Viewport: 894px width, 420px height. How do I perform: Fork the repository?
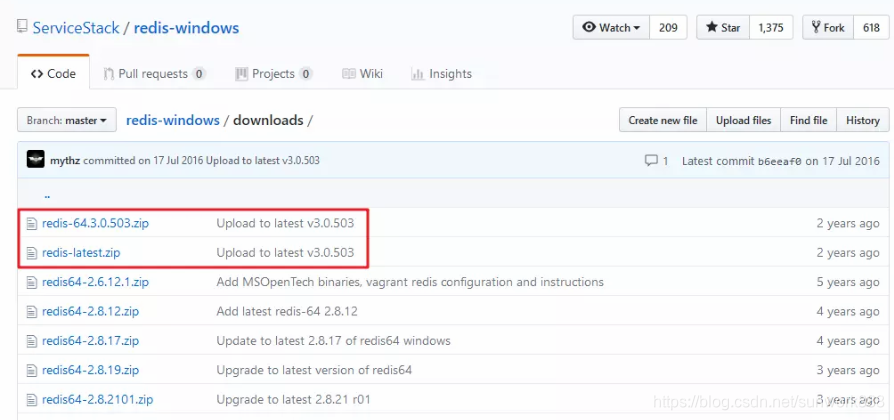tap(828, 27)
